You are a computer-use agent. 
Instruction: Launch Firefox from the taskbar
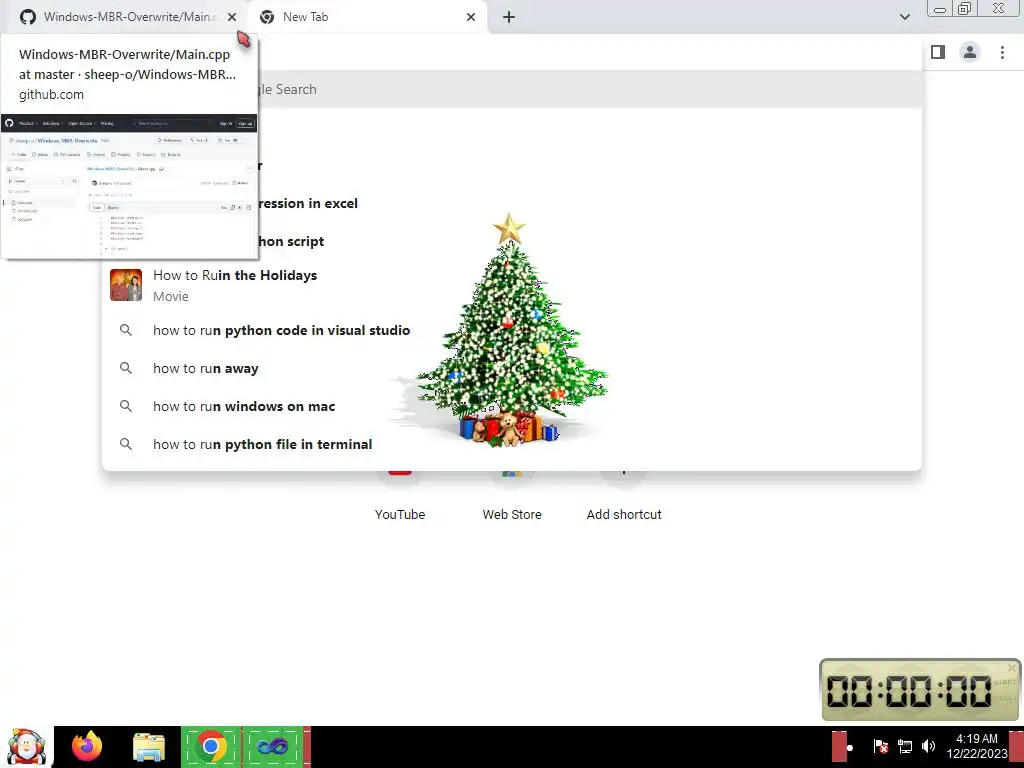(x=88, y=746)
